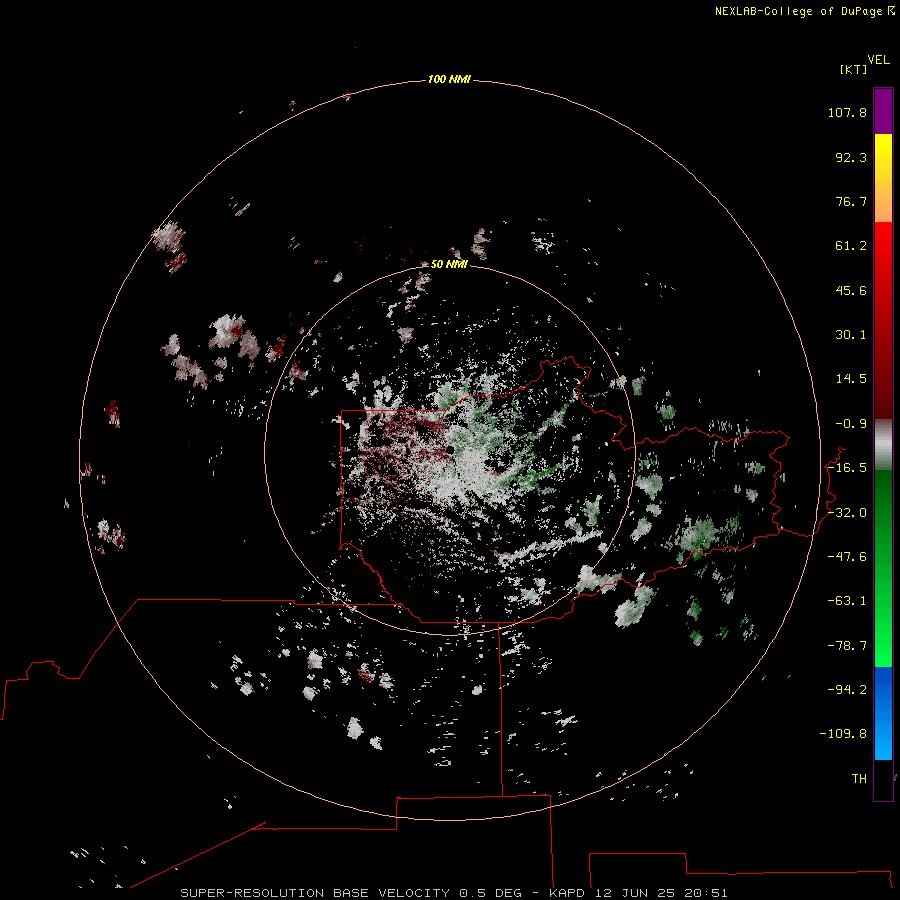The image size is (900, 900).
Task: Pick the gray near-zero segment of color bar
Action: tap(883, 445)
